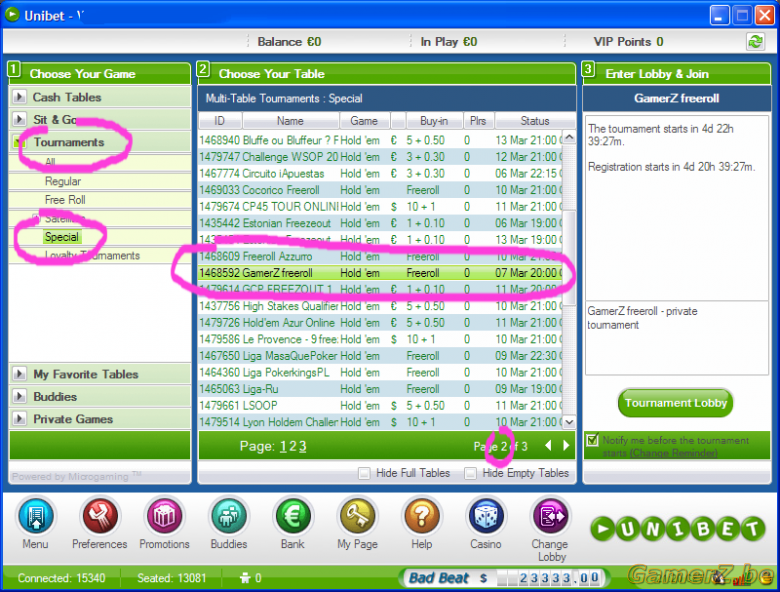Viewport: 780px width, 592px height.
Task: Refresh balance with the green refresh icon
Action: click(x=756, y=42)
